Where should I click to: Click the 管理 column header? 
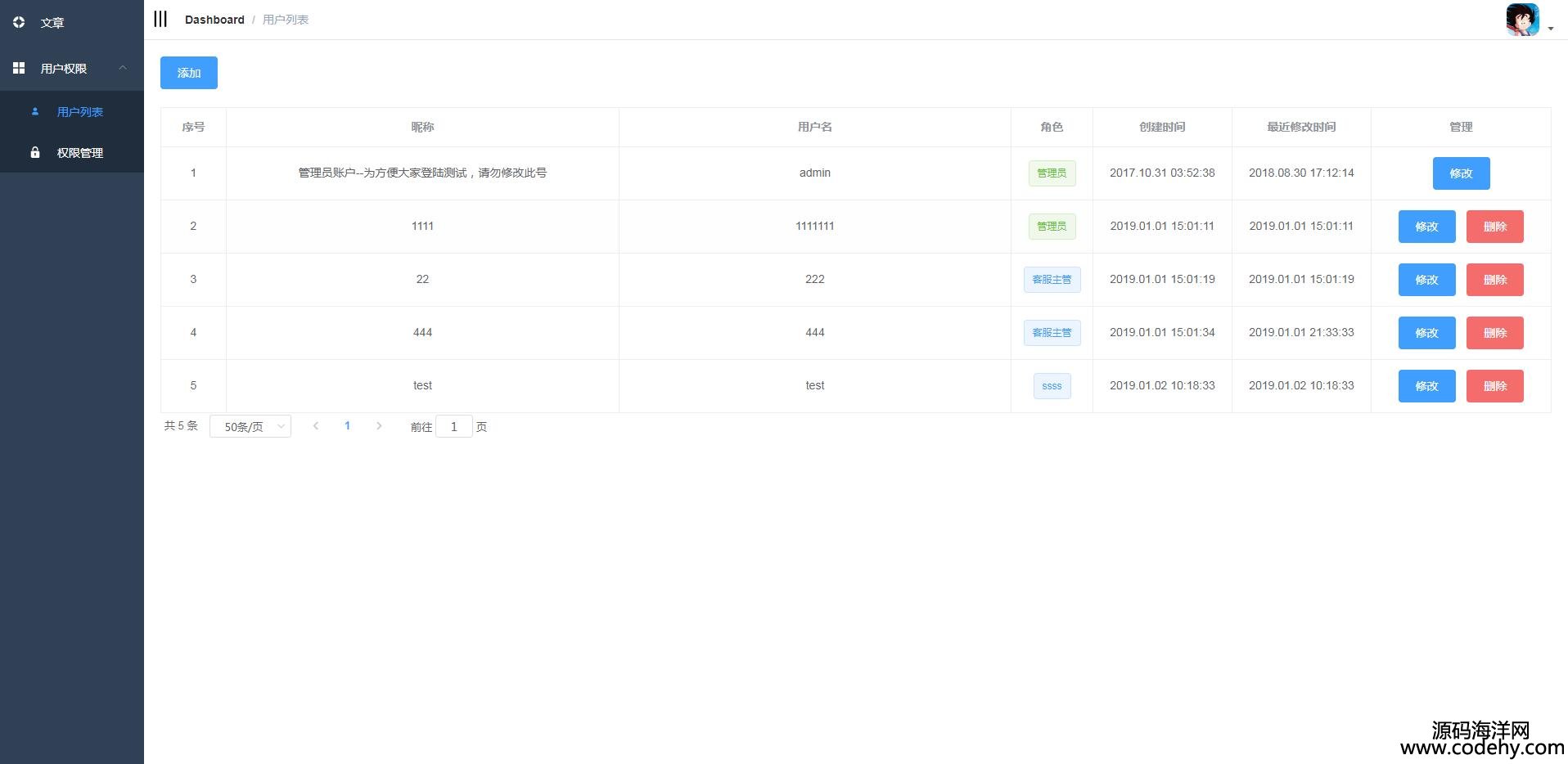[1461, 127]
